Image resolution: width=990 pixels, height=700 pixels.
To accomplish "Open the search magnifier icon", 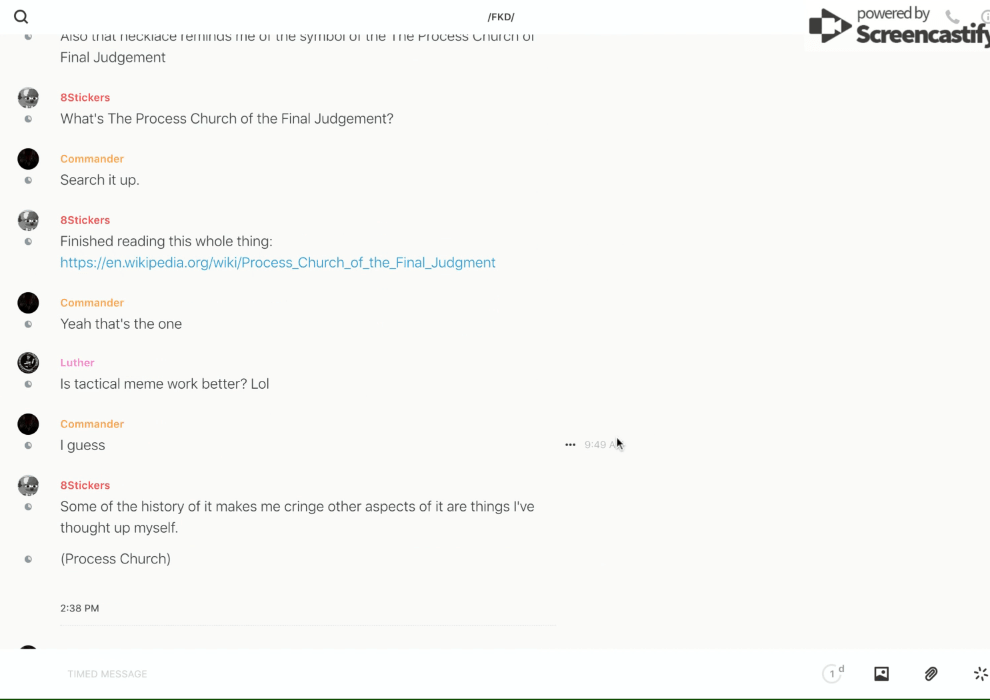I will pos(21,17).
